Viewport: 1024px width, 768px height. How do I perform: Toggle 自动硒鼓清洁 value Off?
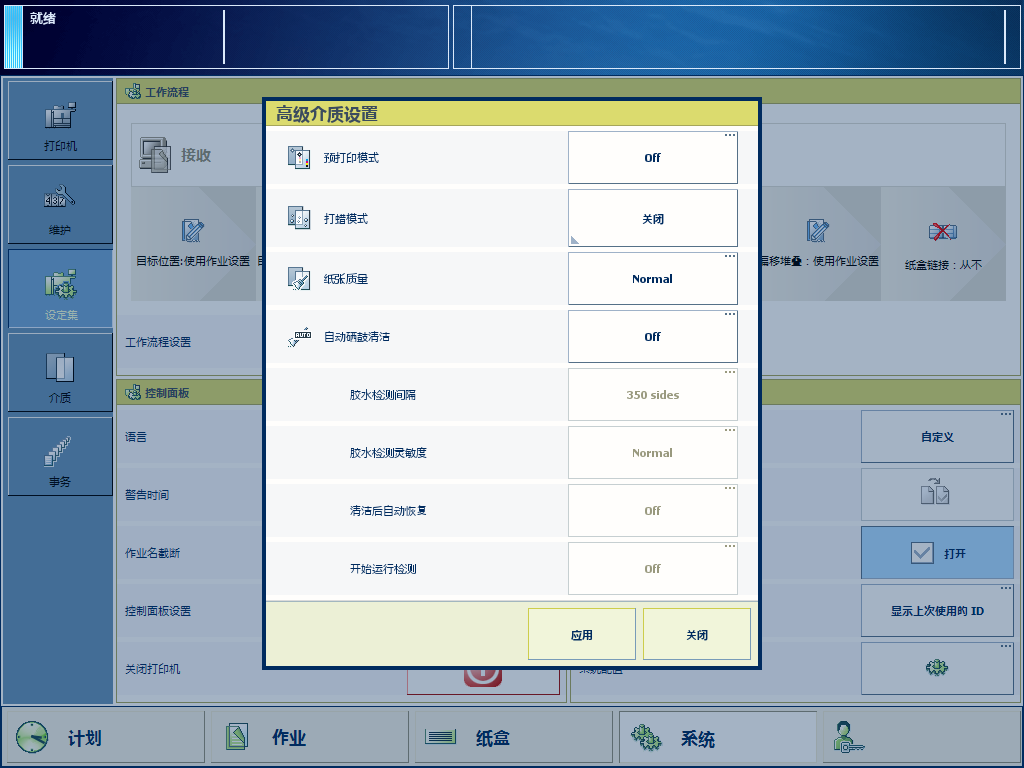(652, 337)
